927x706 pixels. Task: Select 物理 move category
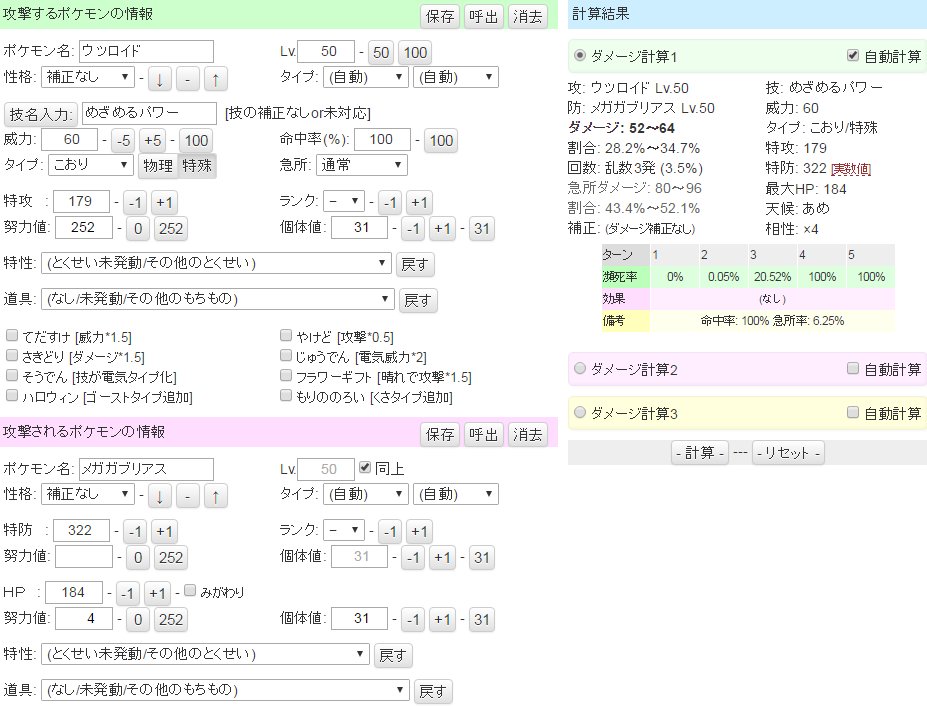(158, 166)
